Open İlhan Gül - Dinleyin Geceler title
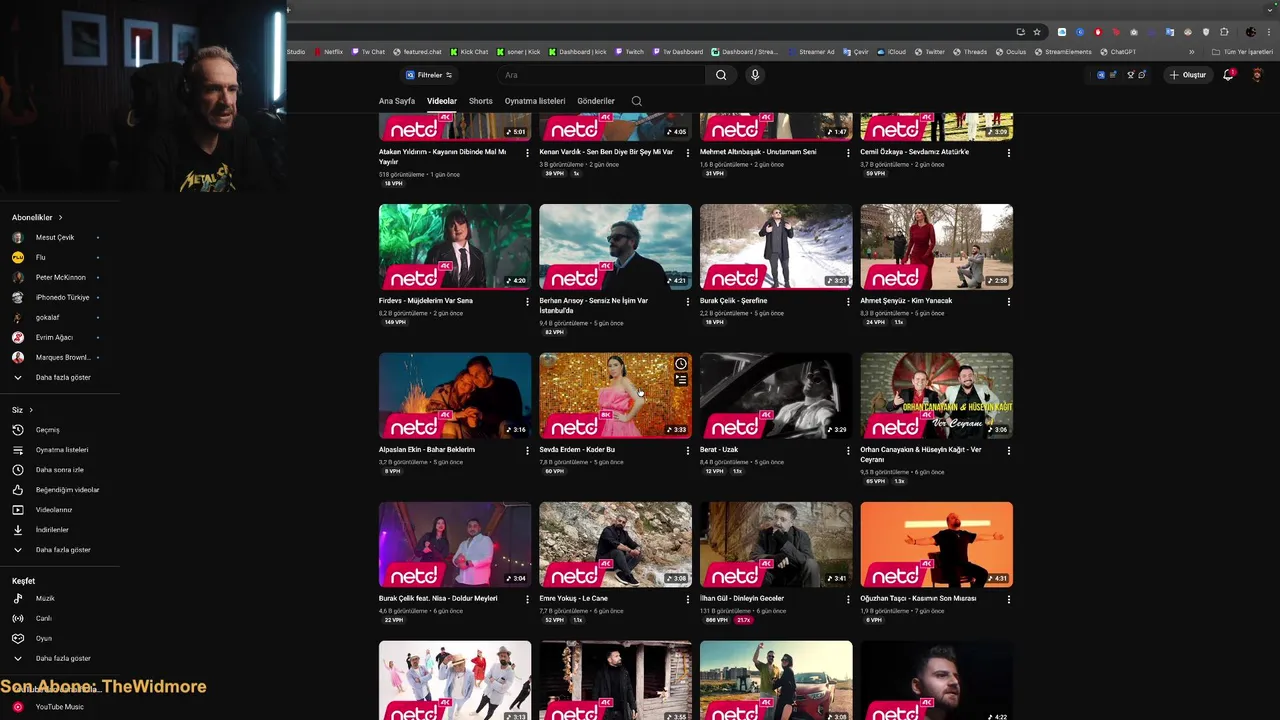The height and width of the screenshot is (720, 1280). 742,599
